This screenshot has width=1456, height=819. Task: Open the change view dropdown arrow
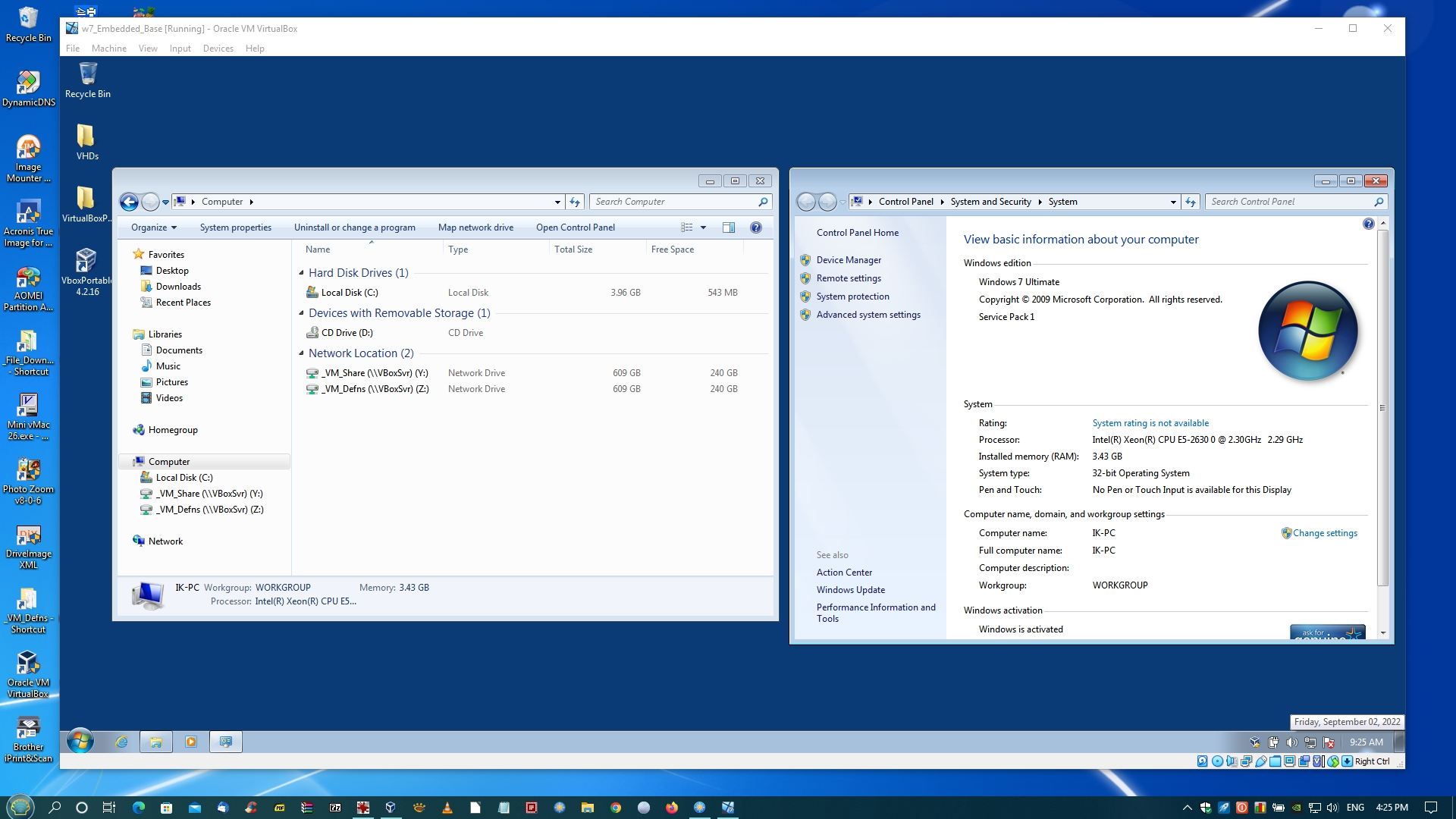pos(703,227)
